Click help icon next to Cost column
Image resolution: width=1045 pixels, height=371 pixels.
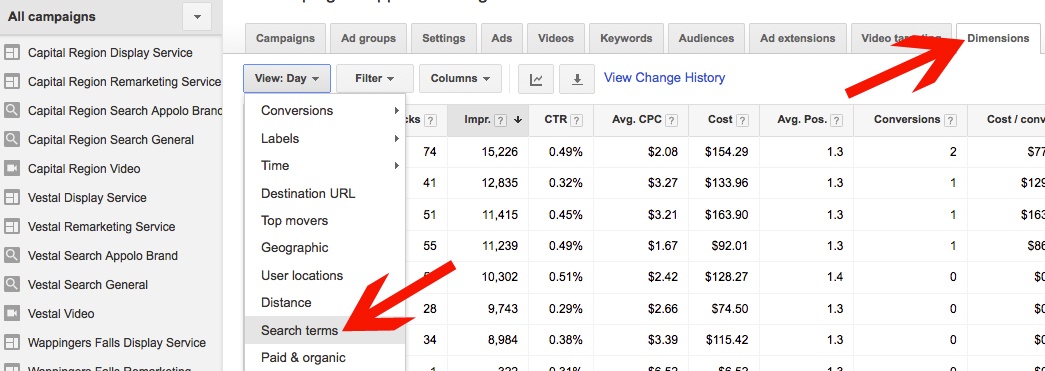[742, 121]
